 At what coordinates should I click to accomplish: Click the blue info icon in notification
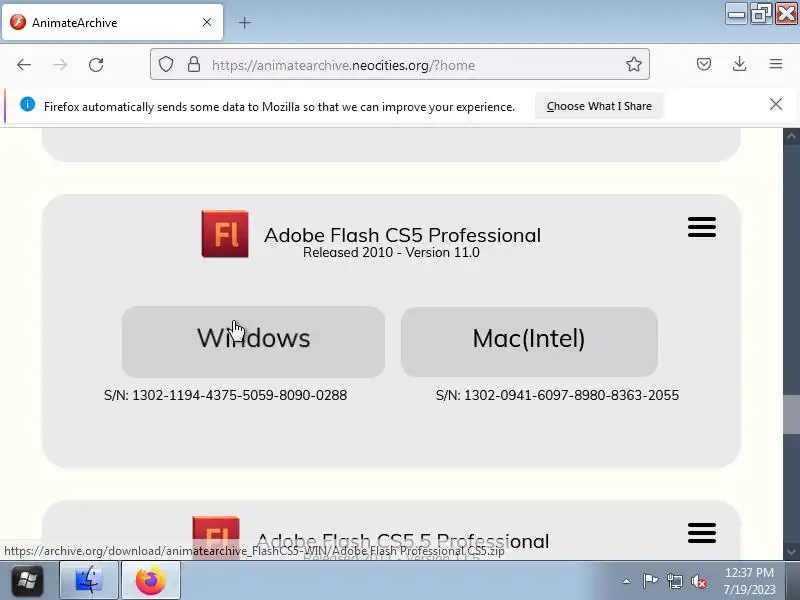point(28,105)
